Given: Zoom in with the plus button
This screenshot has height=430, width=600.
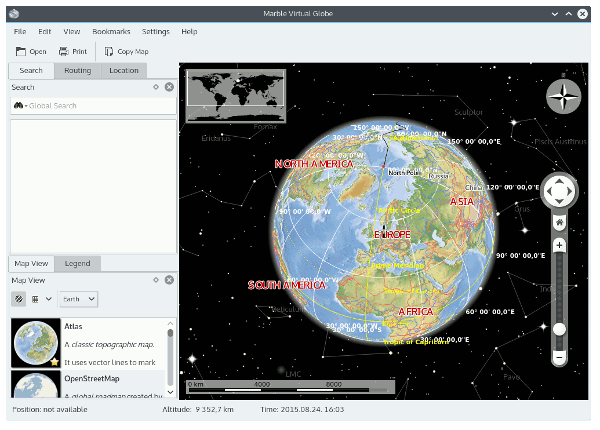Looking at the screenshot, I should tap(559, 244).
